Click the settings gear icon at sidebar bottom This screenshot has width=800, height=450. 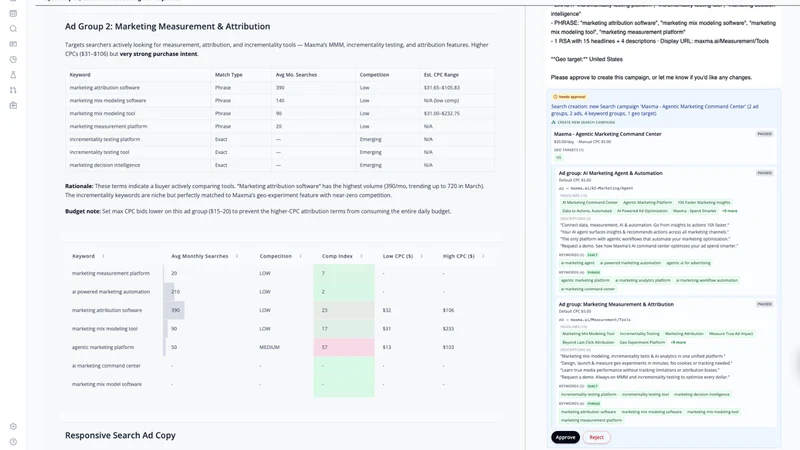coord(13,427)
